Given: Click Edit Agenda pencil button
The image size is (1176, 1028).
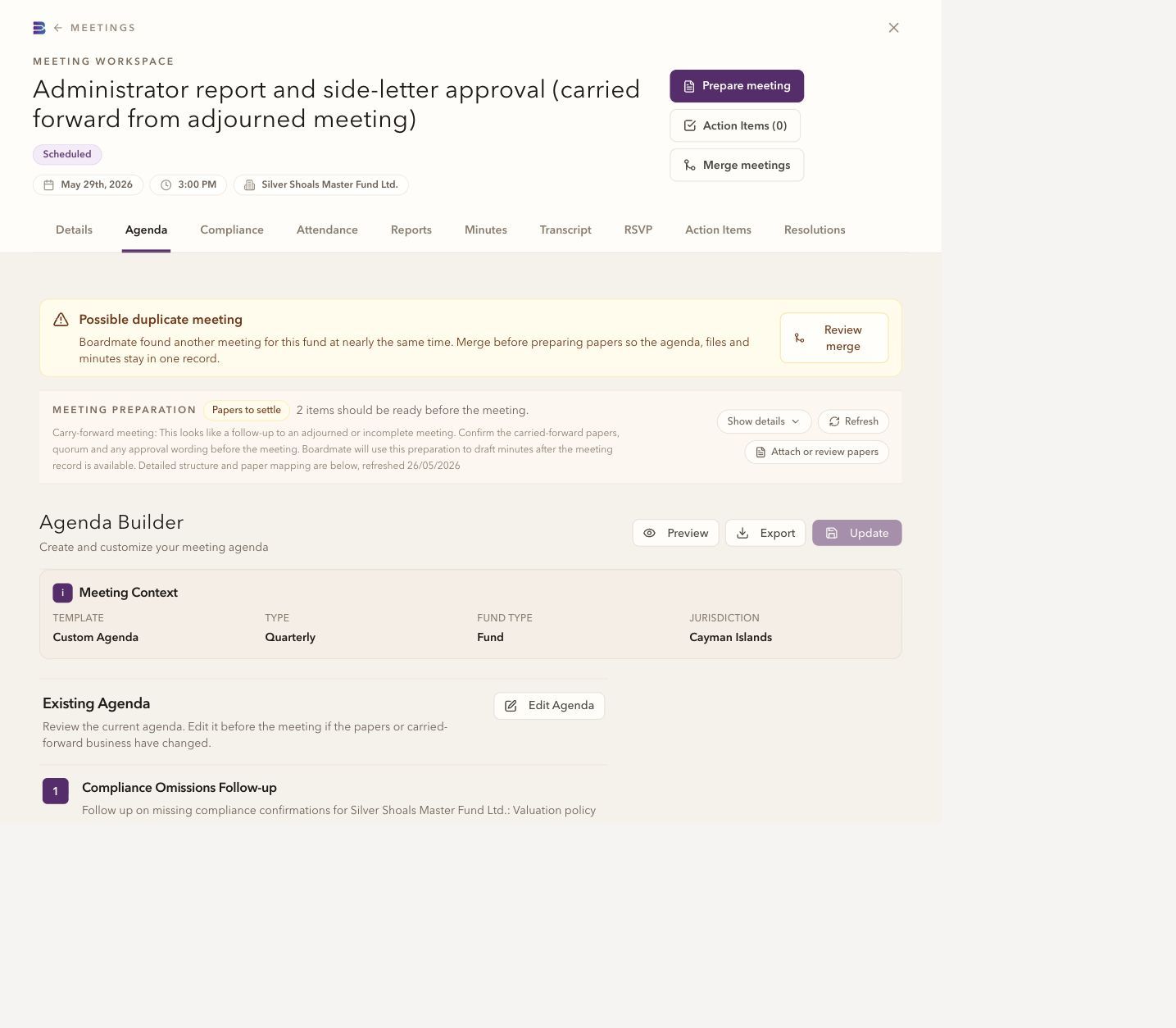Looking at the screenshot, I should (549, 706).
